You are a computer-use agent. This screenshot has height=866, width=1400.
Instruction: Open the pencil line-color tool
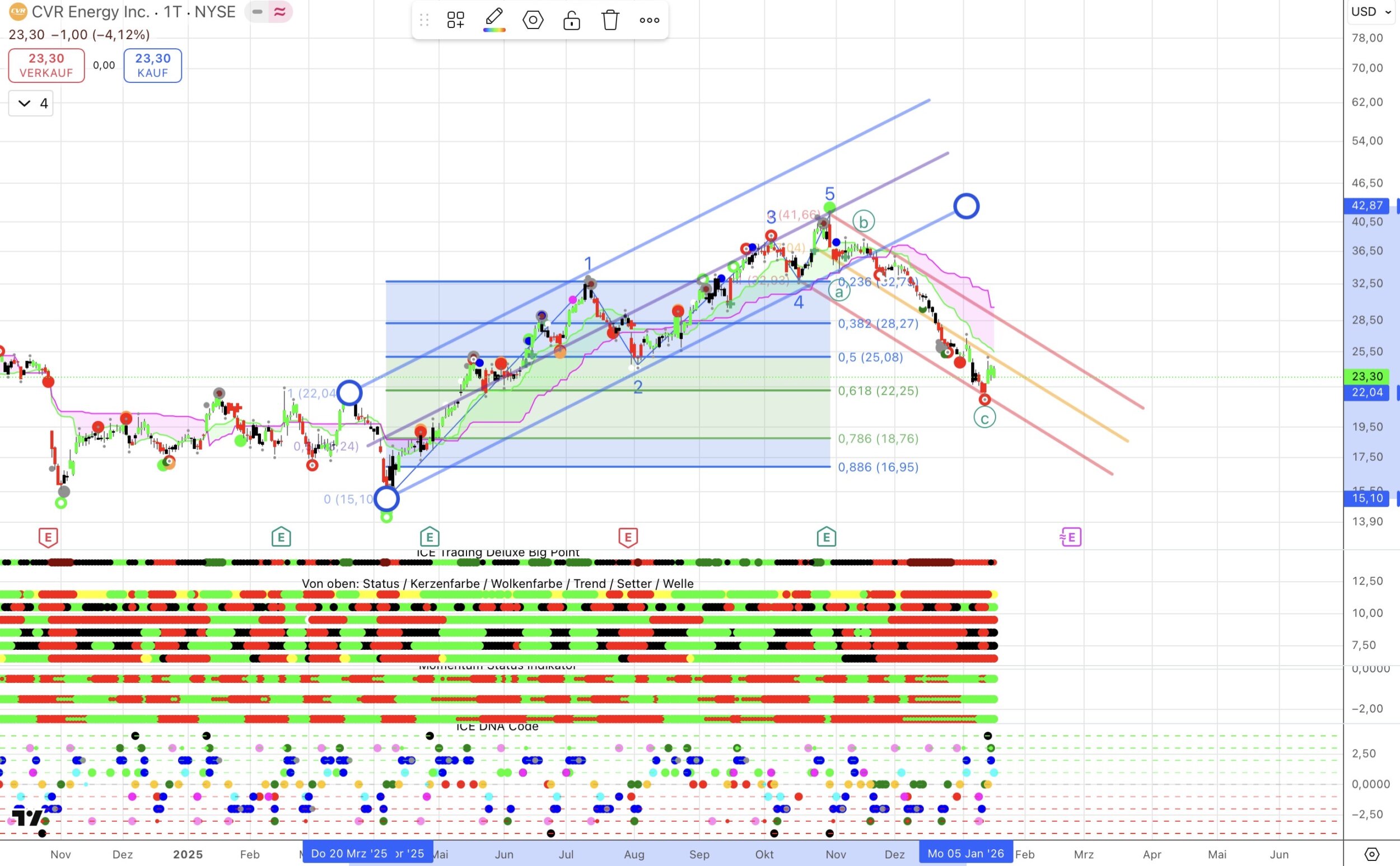coord(494,20)
